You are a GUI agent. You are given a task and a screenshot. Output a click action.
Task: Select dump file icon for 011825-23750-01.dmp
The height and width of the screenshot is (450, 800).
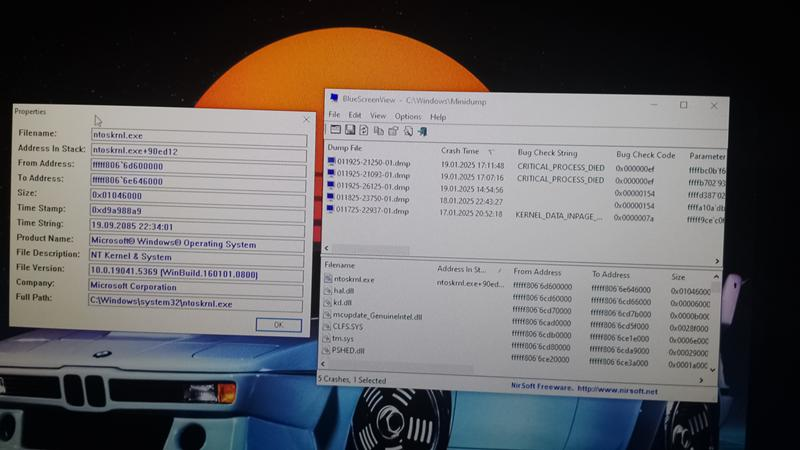coord(331,197)
